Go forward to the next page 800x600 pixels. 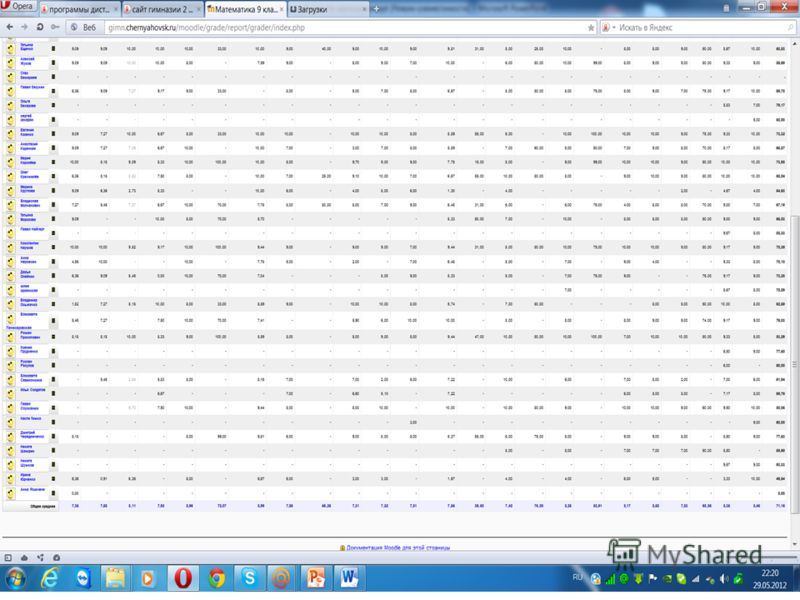(24, 27)
